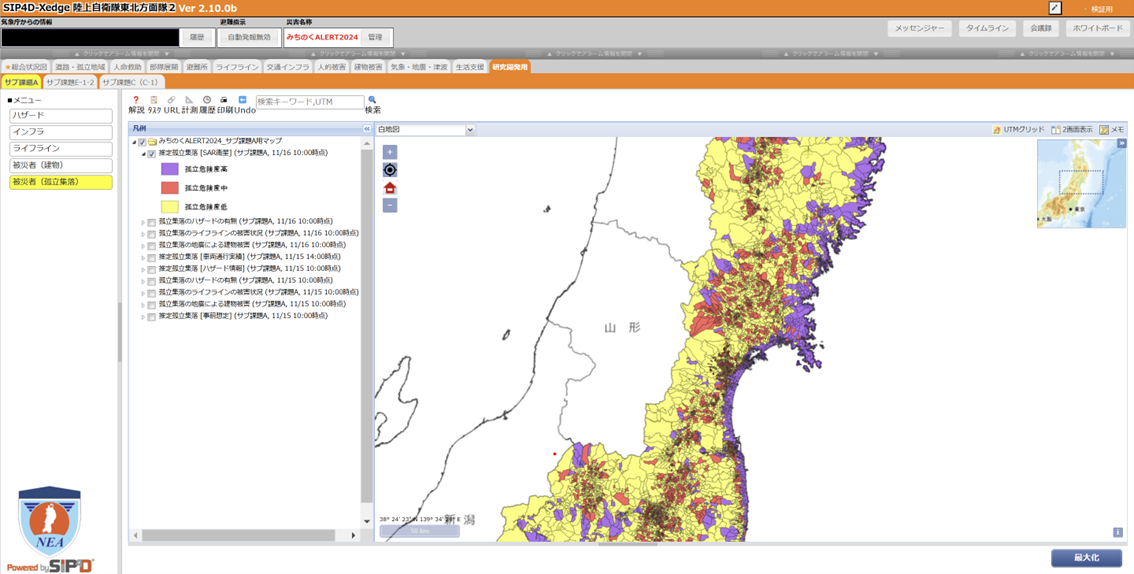Return map to home extent icon
The image size is (1134, 574).
point(390,188)
